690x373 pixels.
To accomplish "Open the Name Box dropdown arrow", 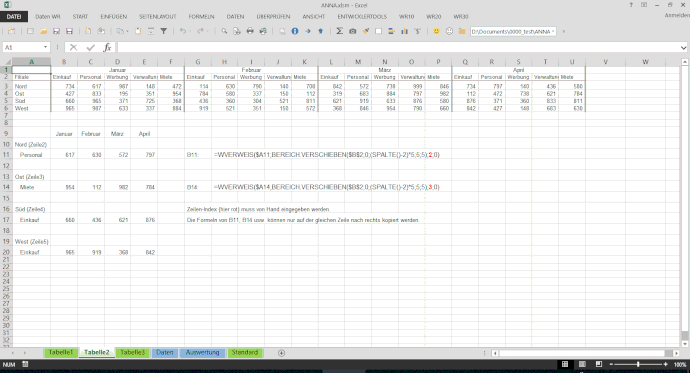I will 45,47.
